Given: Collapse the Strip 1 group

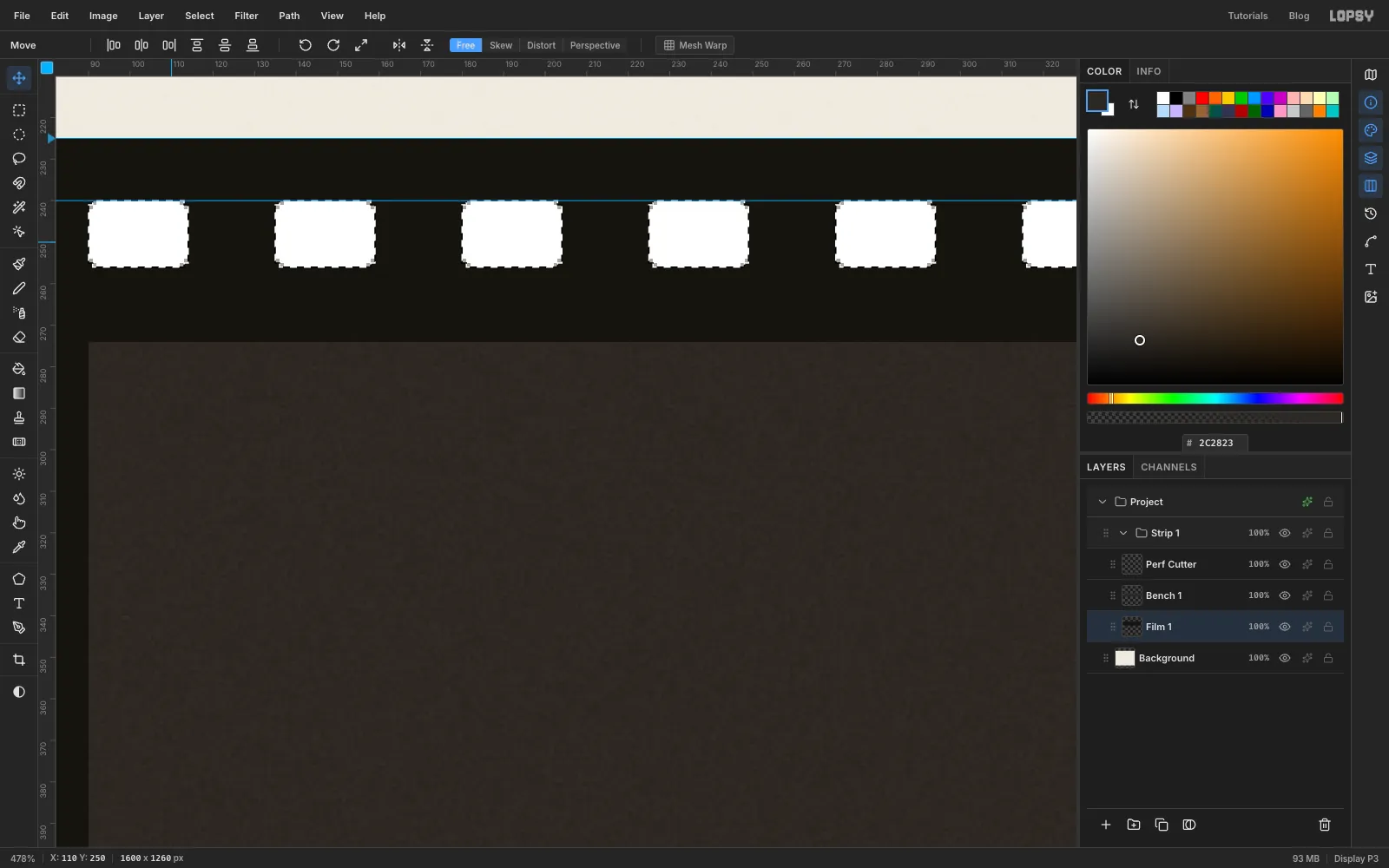Looking at the screenshot, I should point(1123,533).
